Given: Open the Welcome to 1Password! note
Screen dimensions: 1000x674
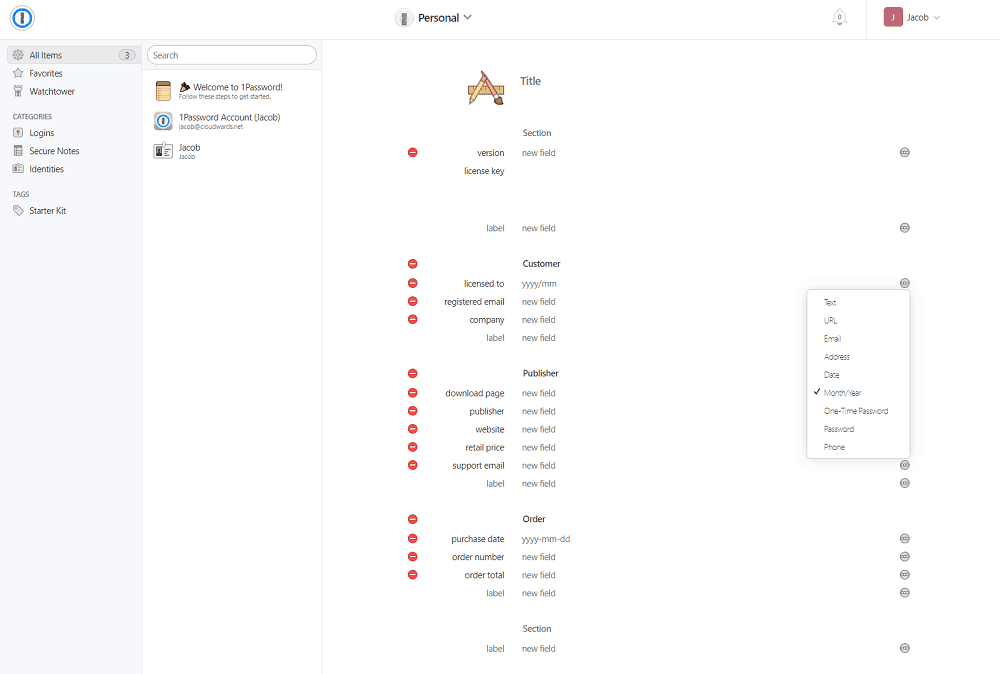Looking at the screenshot, I should point(232,91).
